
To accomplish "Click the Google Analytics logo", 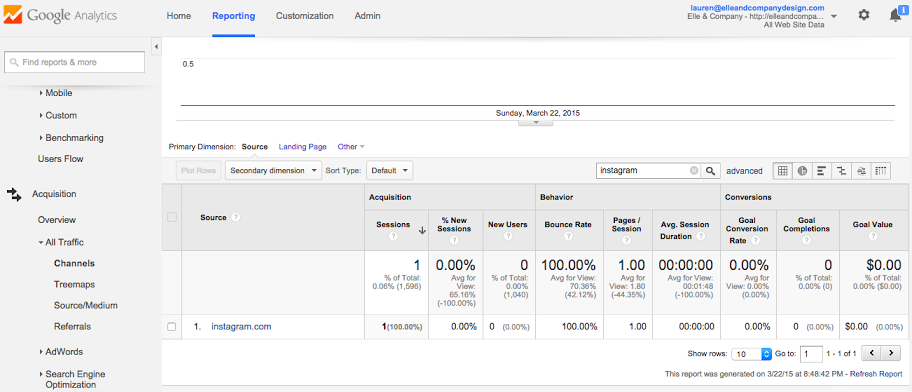I will pyautogui.click(x=61, y=15).
